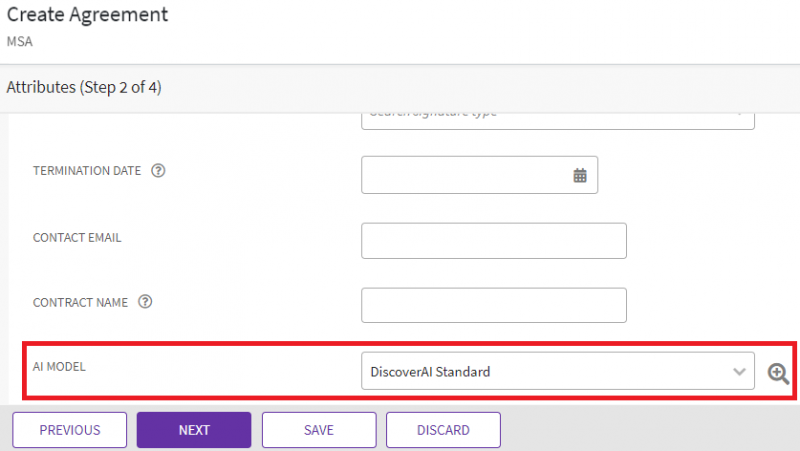Image resolution: width=800 pixels, height=451 pixels.
Task: Save the agreement draft
Action: point(319,430)
